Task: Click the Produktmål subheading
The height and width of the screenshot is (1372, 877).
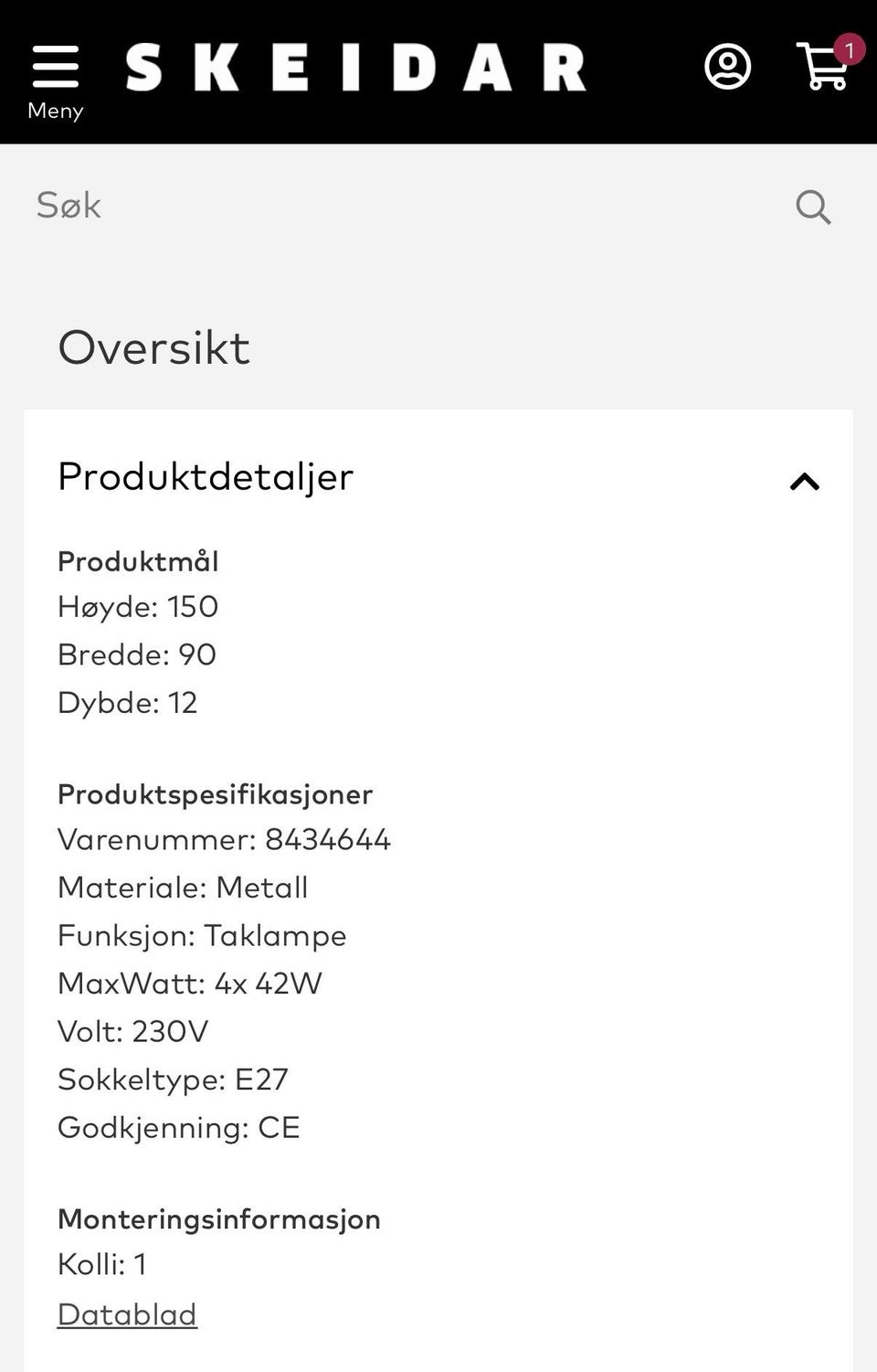Action: [138, 561]
